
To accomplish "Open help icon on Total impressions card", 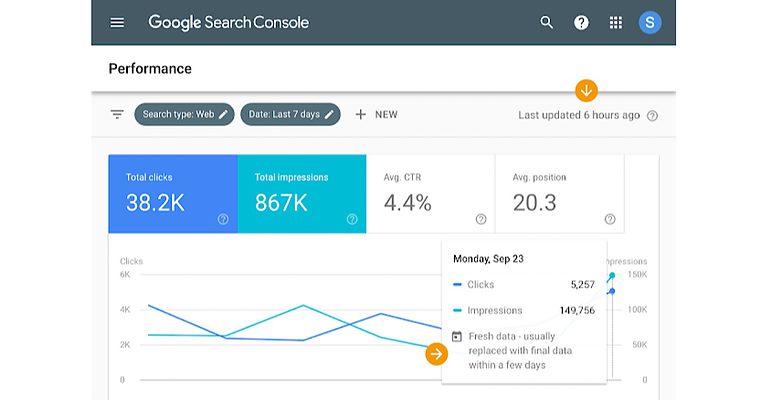I will 352,219.
